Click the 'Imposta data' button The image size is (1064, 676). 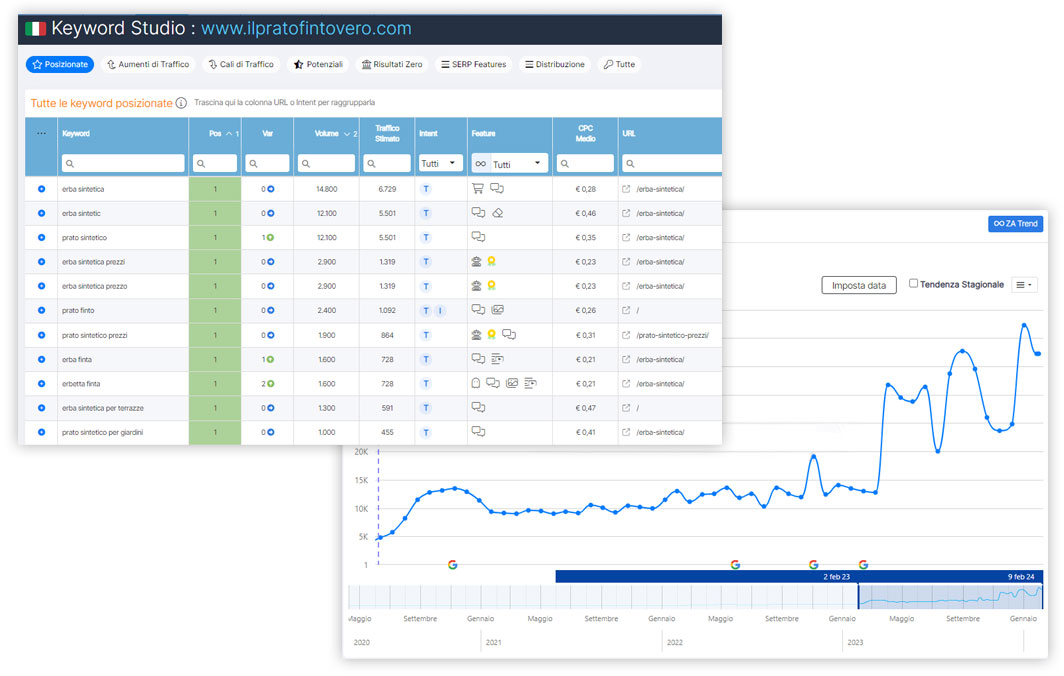[859, 285]
